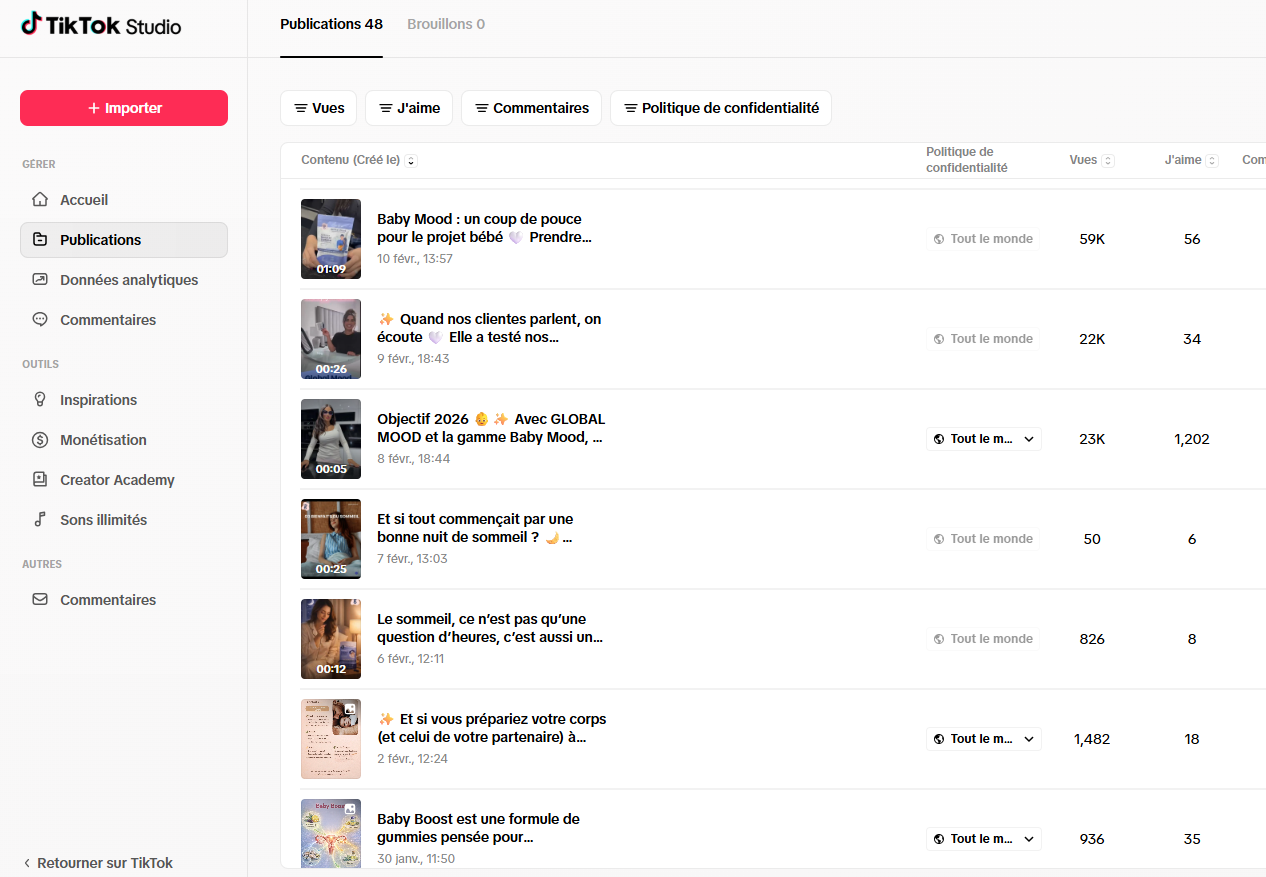The height and width of the screenshot is (877, 1266).
Task: Click title Baby Mood : un coup de pouce
Action: coord(485,228)
